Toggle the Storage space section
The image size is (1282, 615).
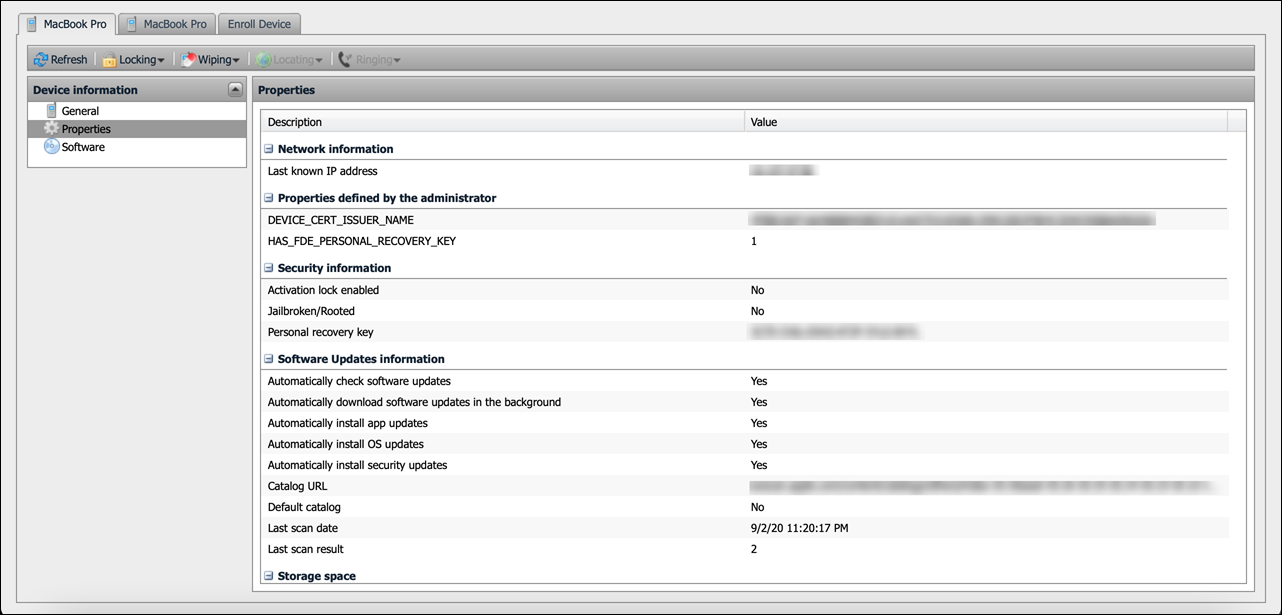point(269,576)
